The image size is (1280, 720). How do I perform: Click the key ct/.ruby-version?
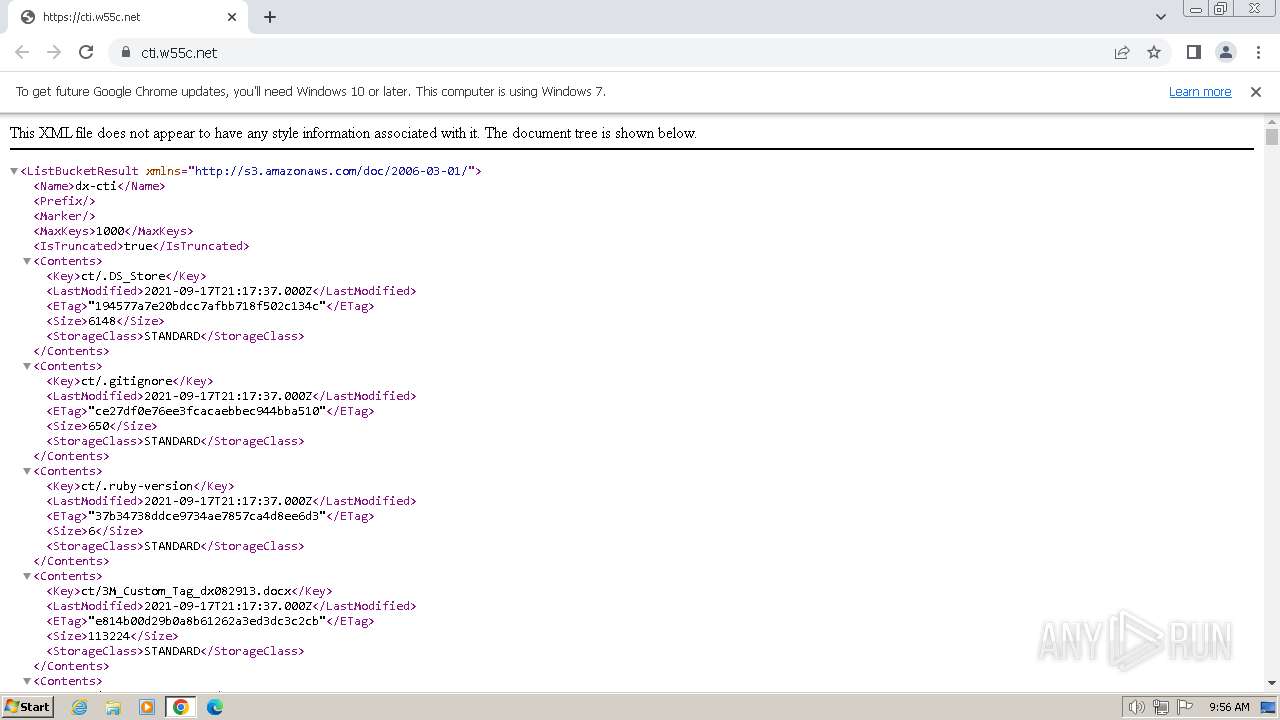pyautogui.click(x=137, y=486)
